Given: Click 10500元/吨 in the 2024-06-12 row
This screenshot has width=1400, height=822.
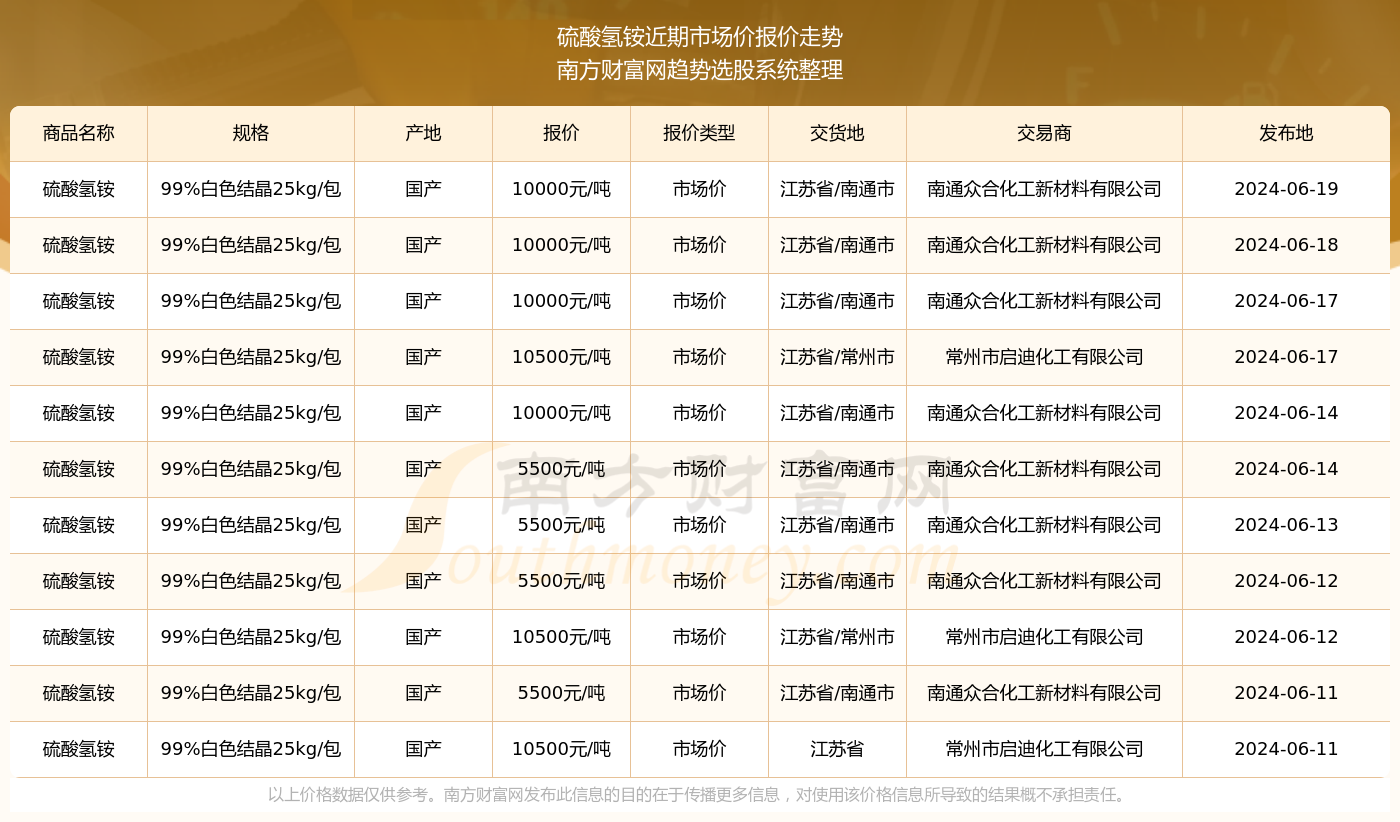Looking at the screenshot, I should coord(561,637).
